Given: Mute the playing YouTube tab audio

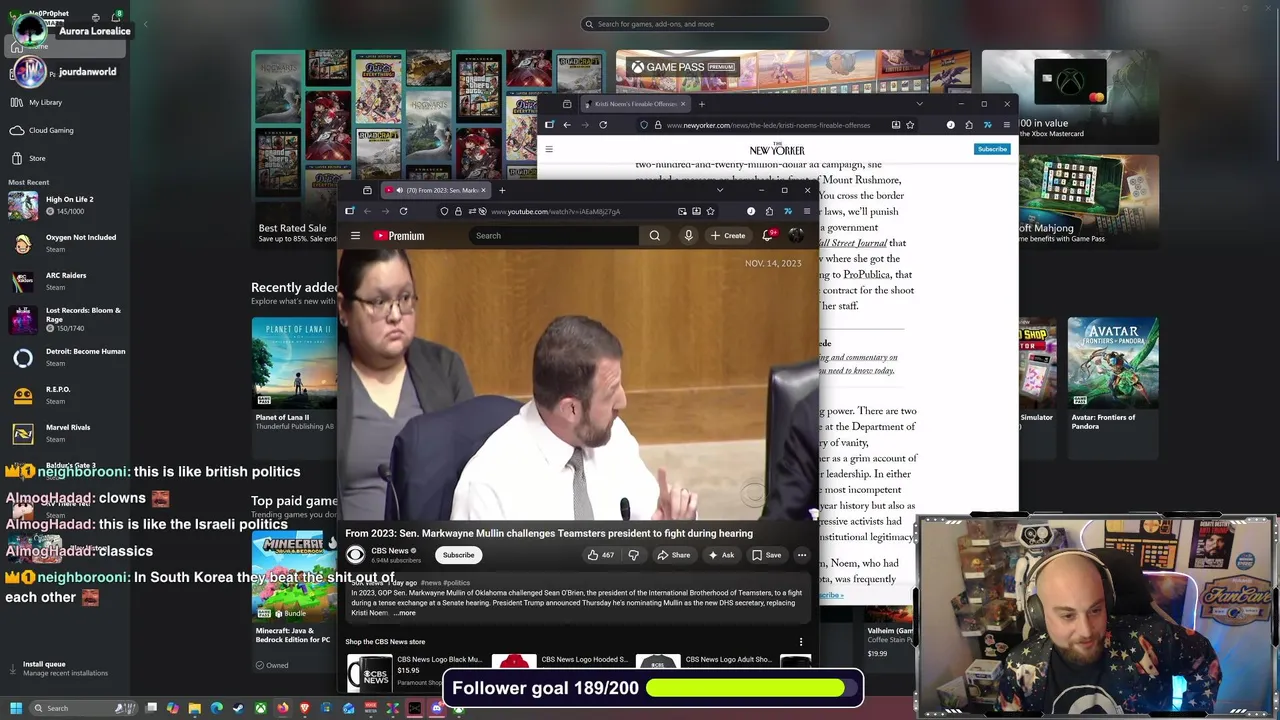Looking at the screenshot, I should click(398, 190).
